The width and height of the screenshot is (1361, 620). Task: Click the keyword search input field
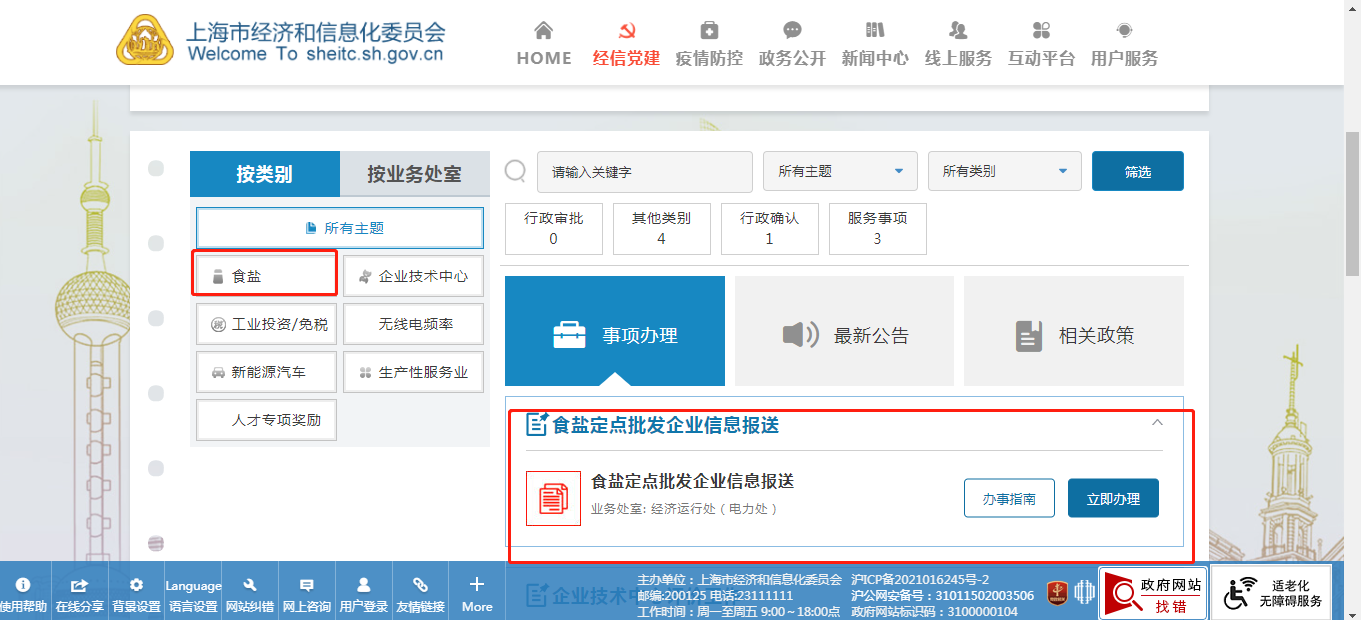coord(644,171)
